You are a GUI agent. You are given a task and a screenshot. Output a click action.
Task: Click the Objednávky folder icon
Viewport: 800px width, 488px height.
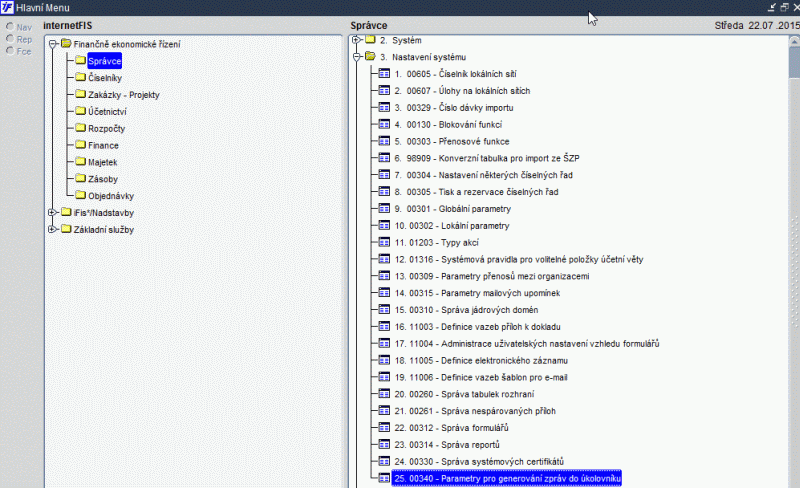click(81, 195)
